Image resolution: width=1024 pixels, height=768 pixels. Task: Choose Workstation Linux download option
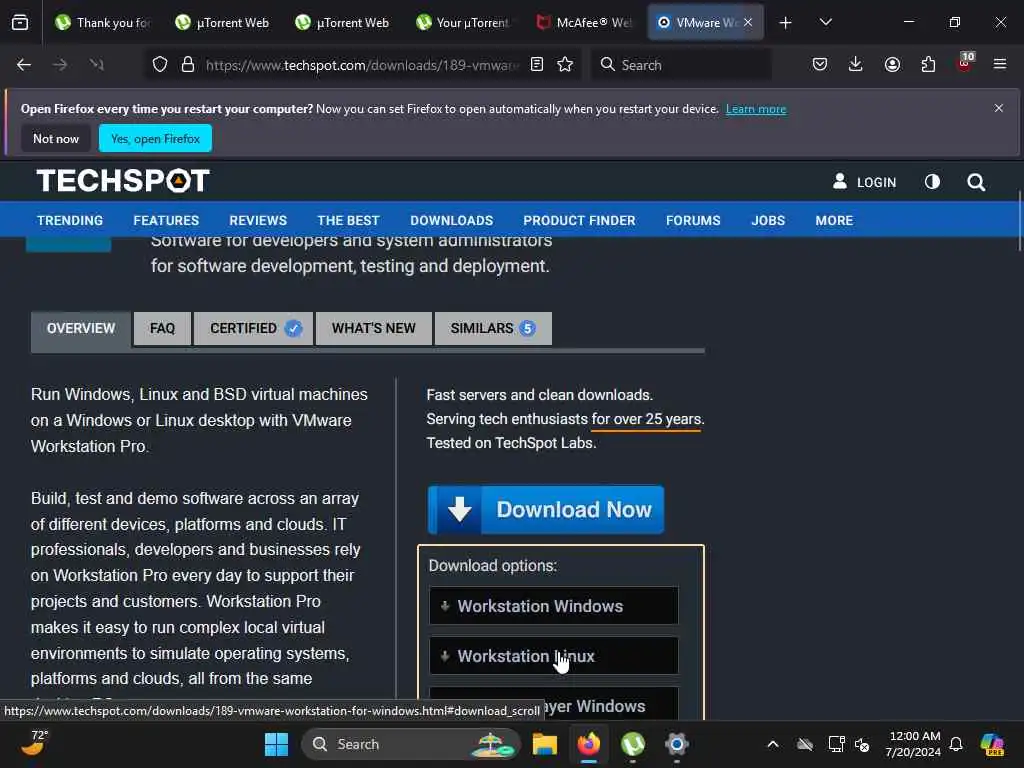(554, 656)
